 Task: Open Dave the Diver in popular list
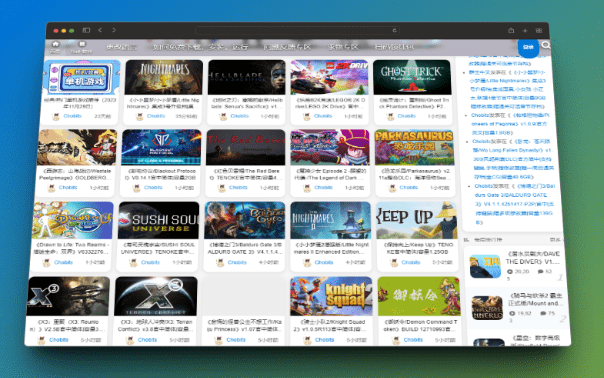[x=533, y=257]
